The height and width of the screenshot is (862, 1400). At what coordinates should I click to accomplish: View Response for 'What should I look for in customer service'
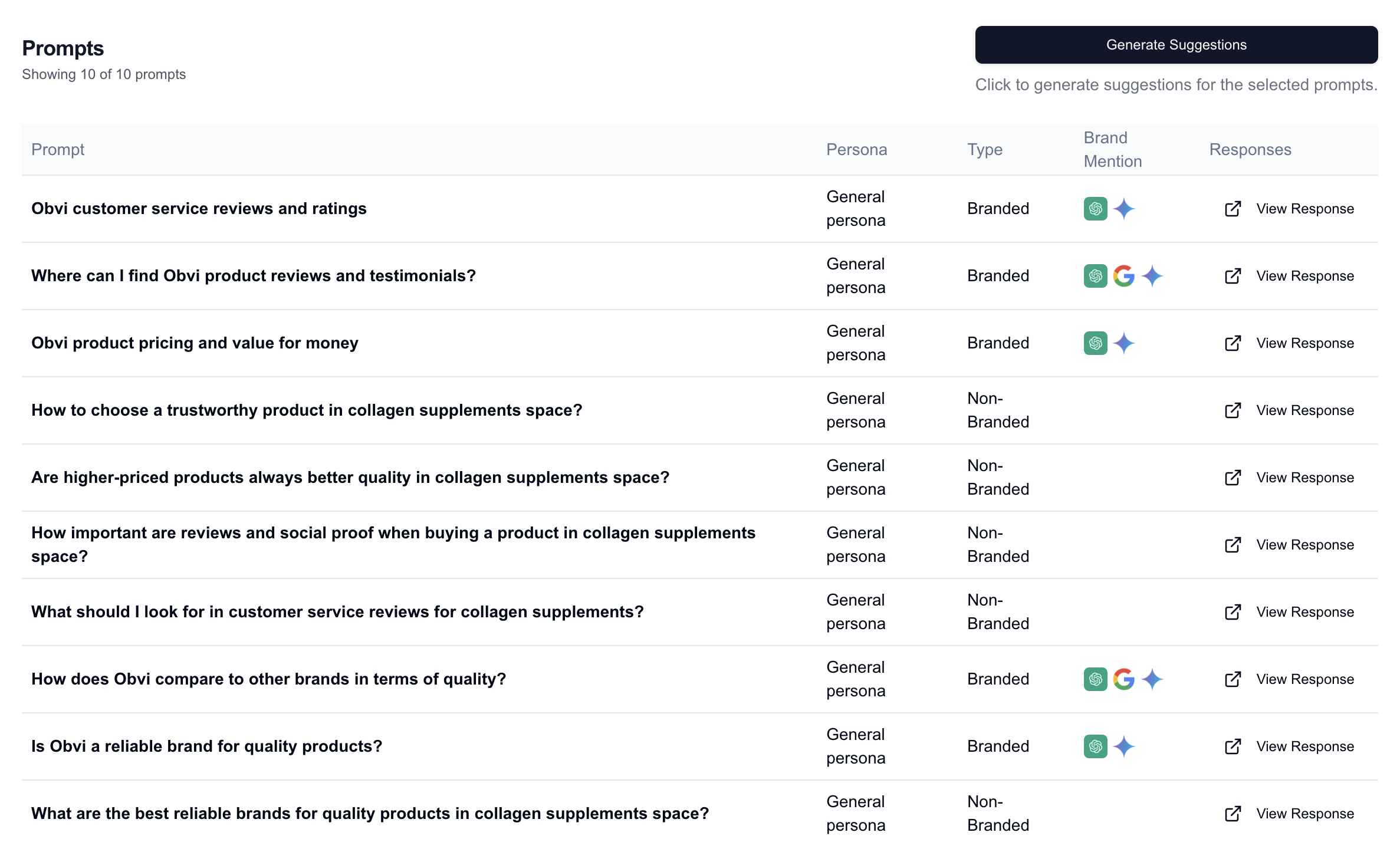pyautogui.click(x=1305, y=612)
